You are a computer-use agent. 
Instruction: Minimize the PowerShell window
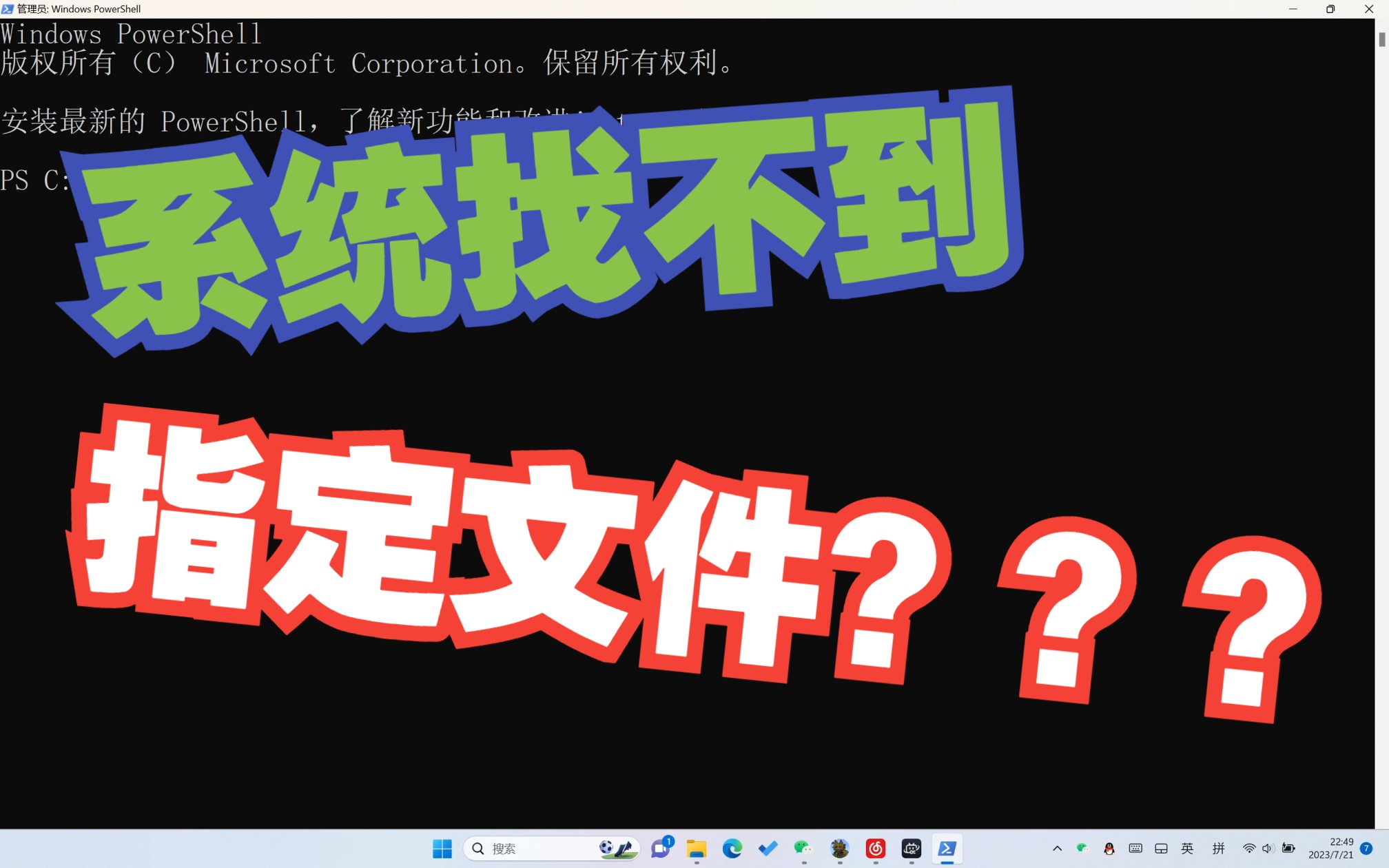(1293, 9)
